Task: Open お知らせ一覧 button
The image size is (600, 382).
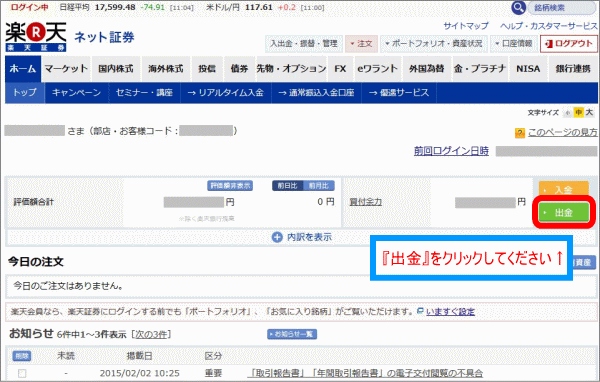Action: (x=292, y=334)
